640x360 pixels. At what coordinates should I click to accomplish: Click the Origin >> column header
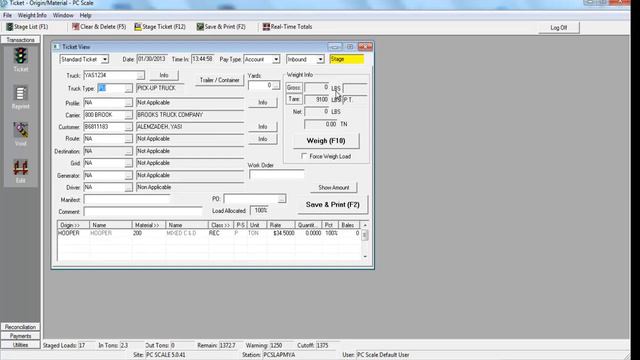pos(73,225)
